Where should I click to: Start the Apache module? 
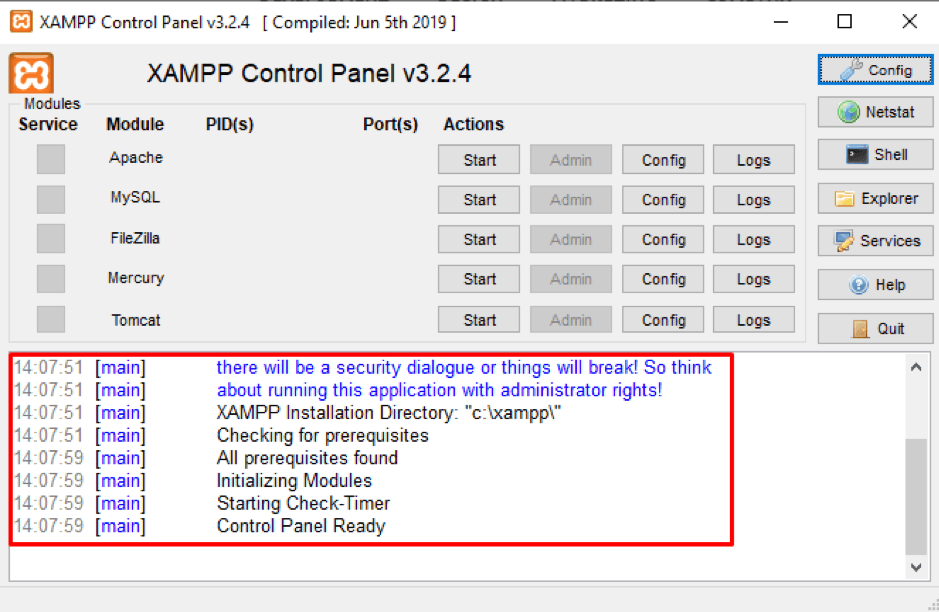point(478,158)
